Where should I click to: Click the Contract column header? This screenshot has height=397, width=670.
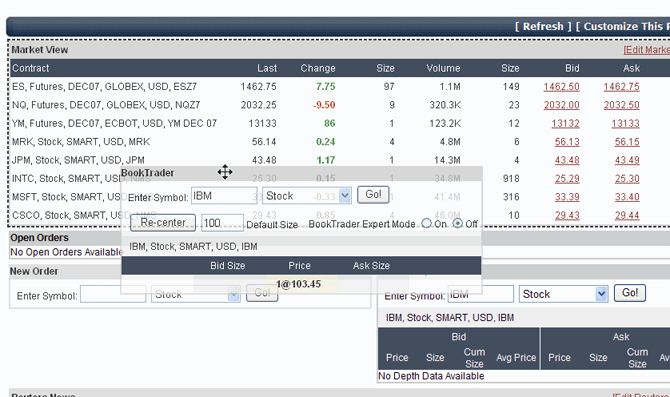(x=30, y=68)
